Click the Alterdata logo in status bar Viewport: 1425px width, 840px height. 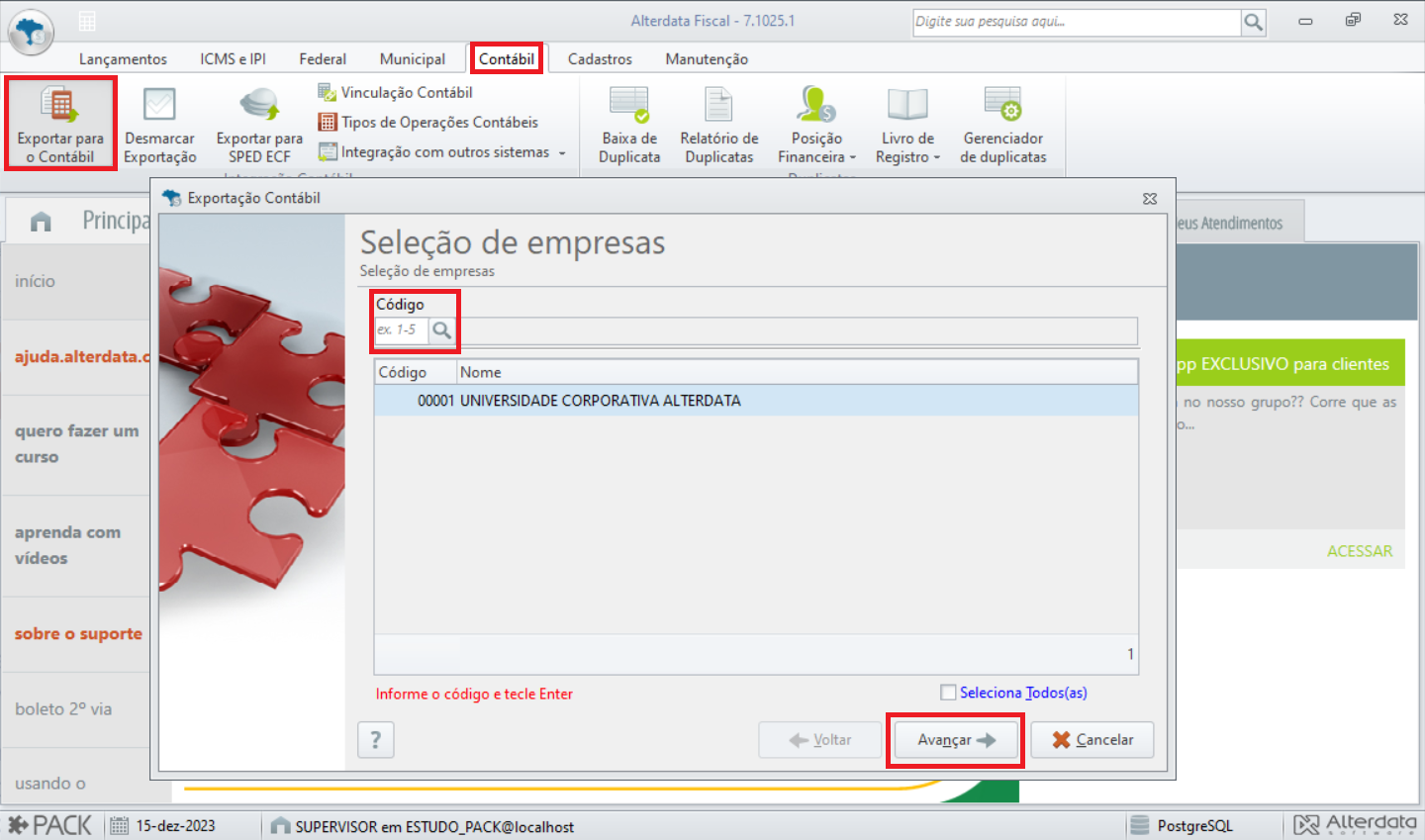point(1355,825)
